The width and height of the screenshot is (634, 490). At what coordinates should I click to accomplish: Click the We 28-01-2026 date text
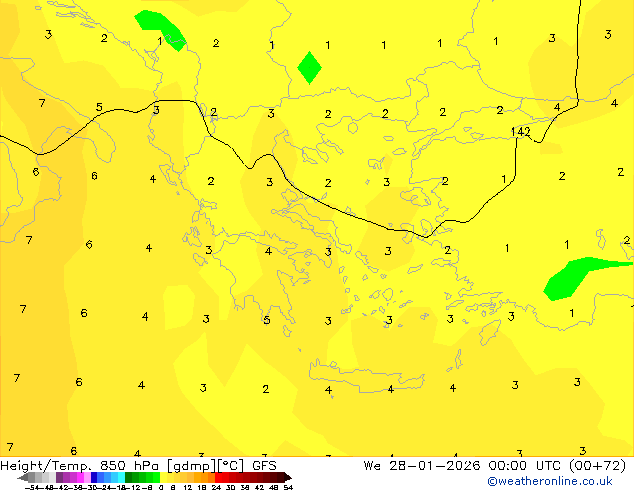tap(421, 466)
